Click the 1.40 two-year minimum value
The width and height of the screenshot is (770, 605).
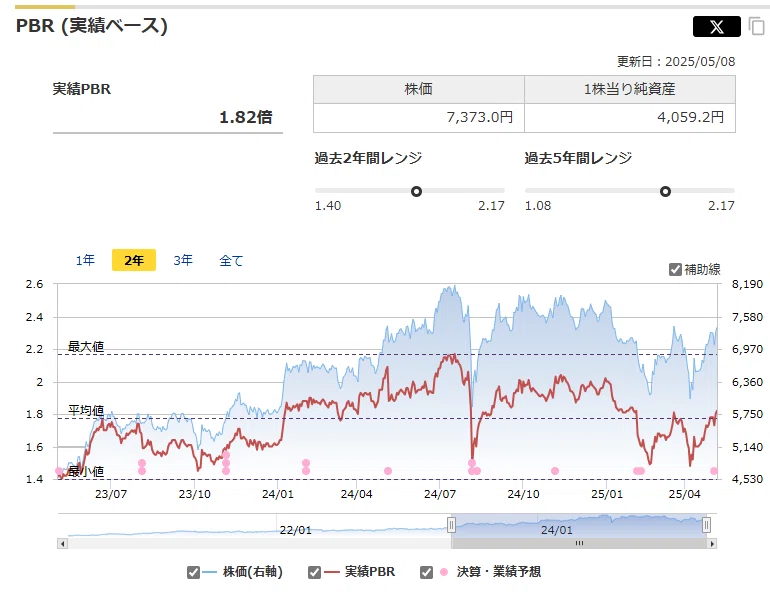coord(328,206)
